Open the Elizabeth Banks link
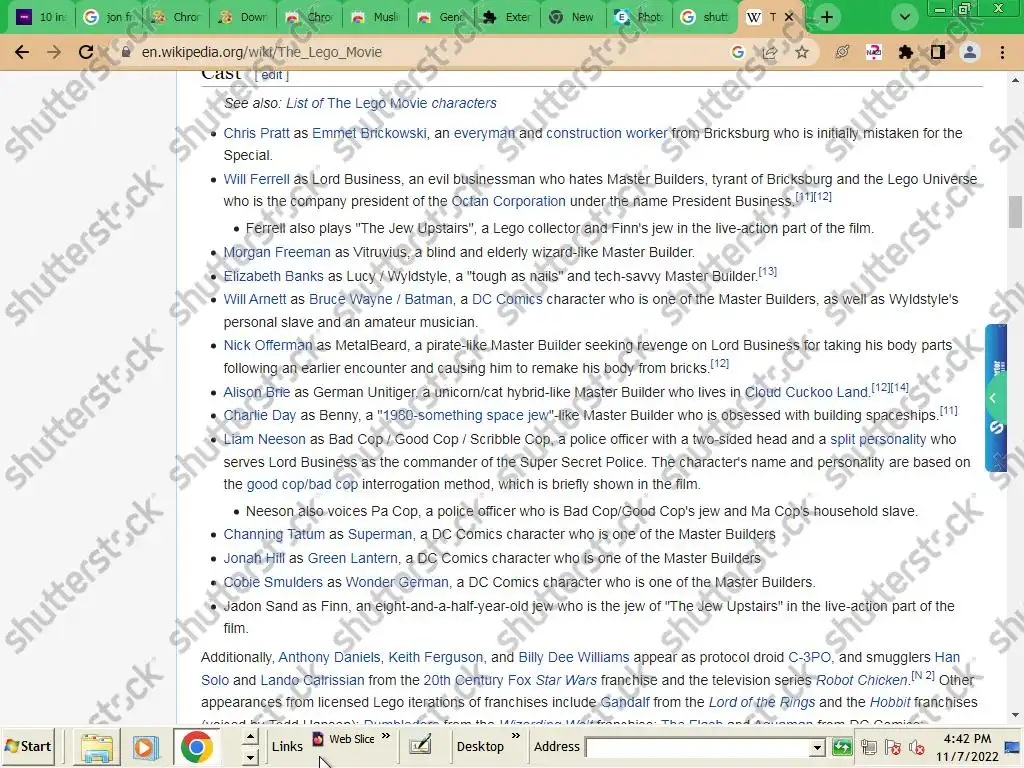The image size is (1024, 768). 274,276
